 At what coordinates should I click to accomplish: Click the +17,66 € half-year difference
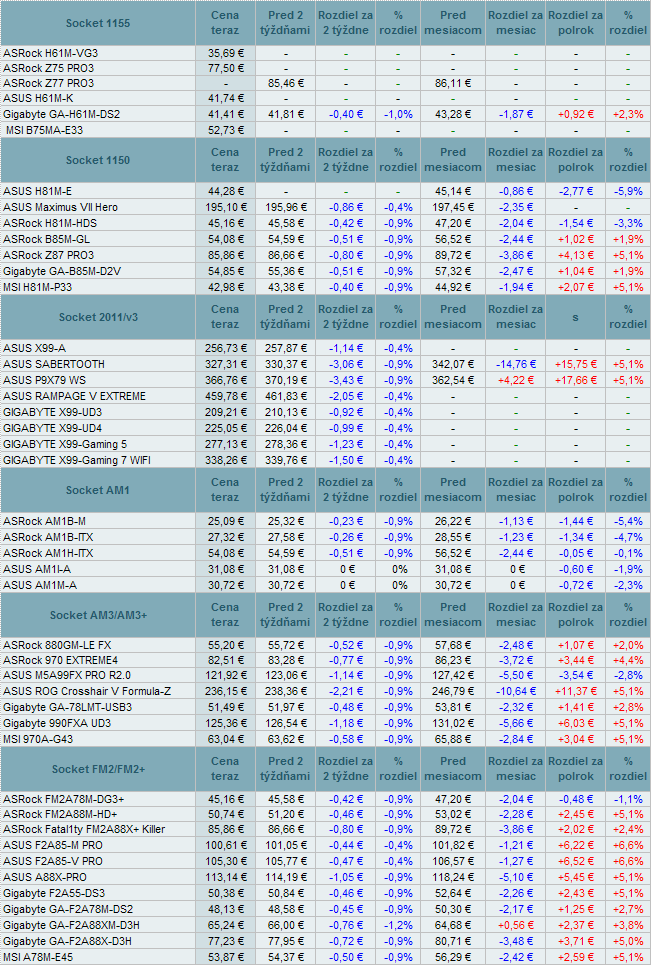pos(575,380)
